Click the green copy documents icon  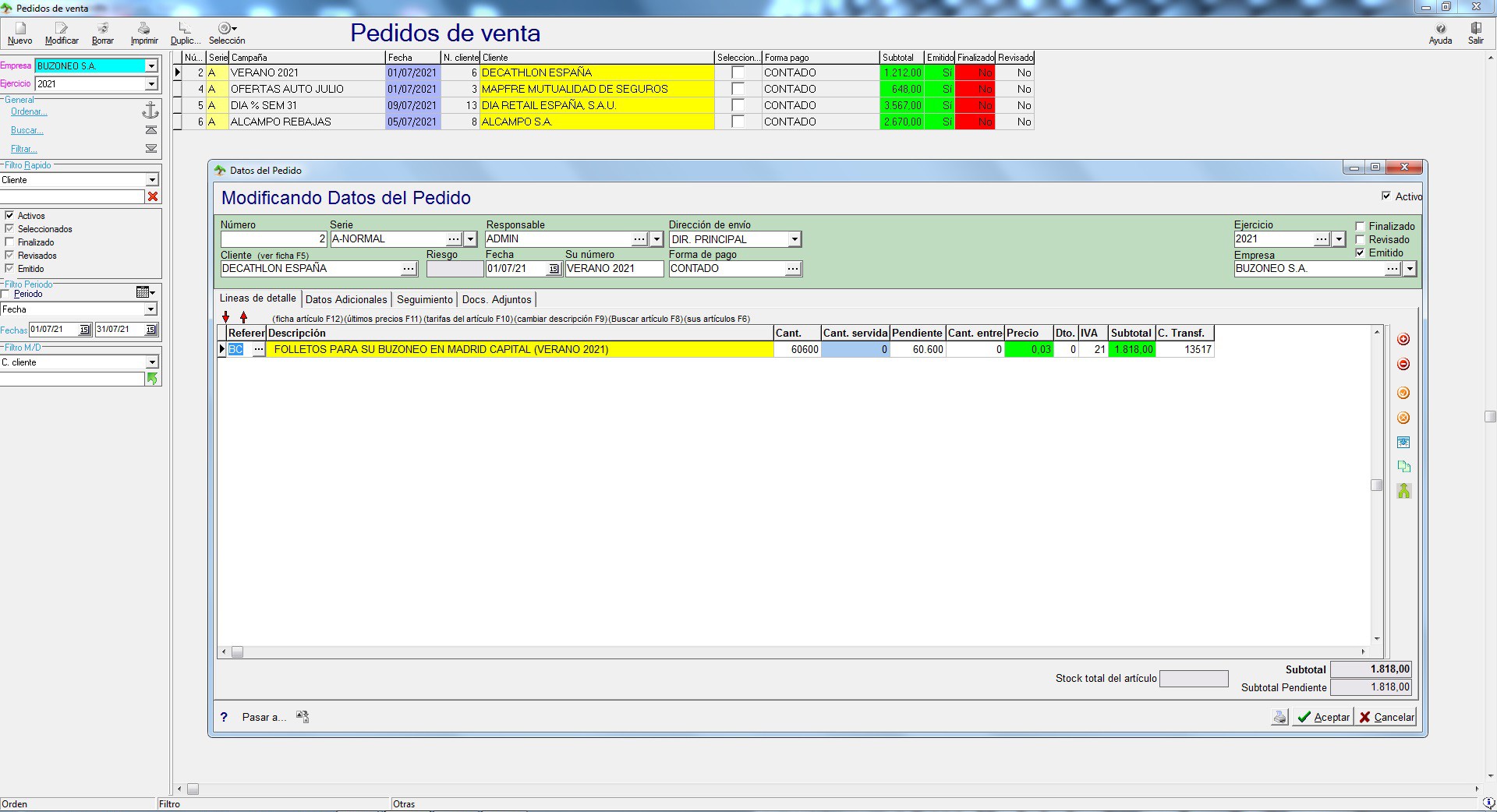(x=1403, y=467)
